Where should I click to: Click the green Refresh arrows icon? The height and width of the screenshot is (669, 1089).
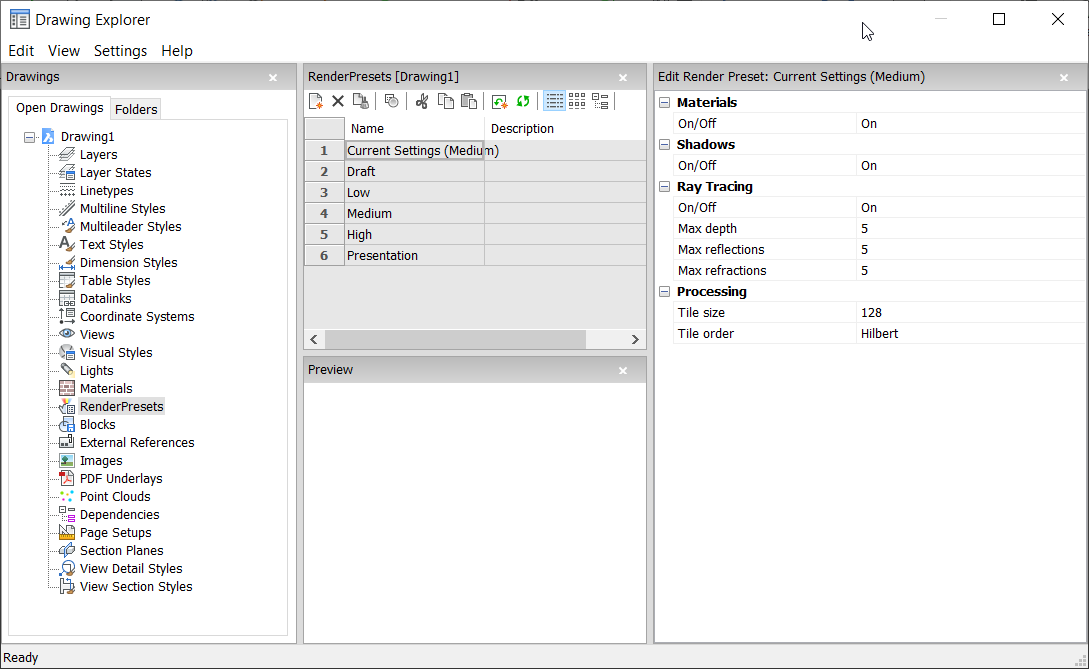point(523,101)
